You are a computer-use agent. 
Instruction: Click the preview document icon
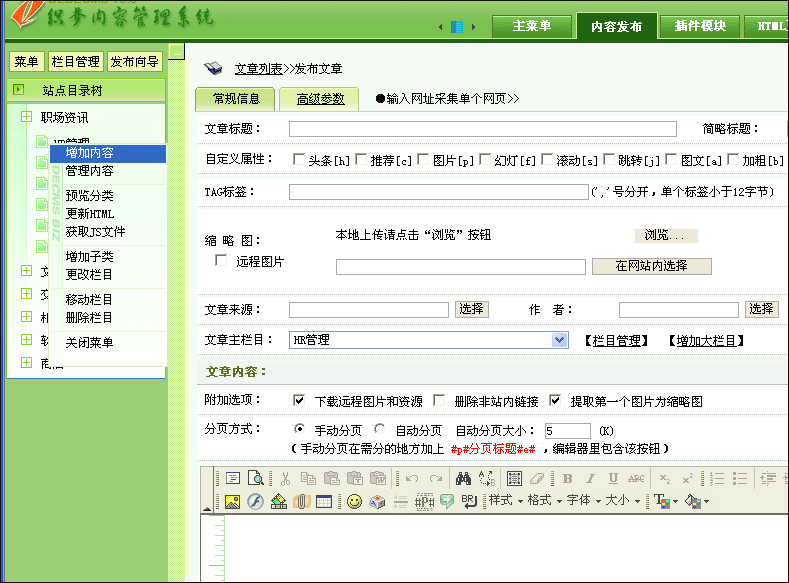[256, 479]
